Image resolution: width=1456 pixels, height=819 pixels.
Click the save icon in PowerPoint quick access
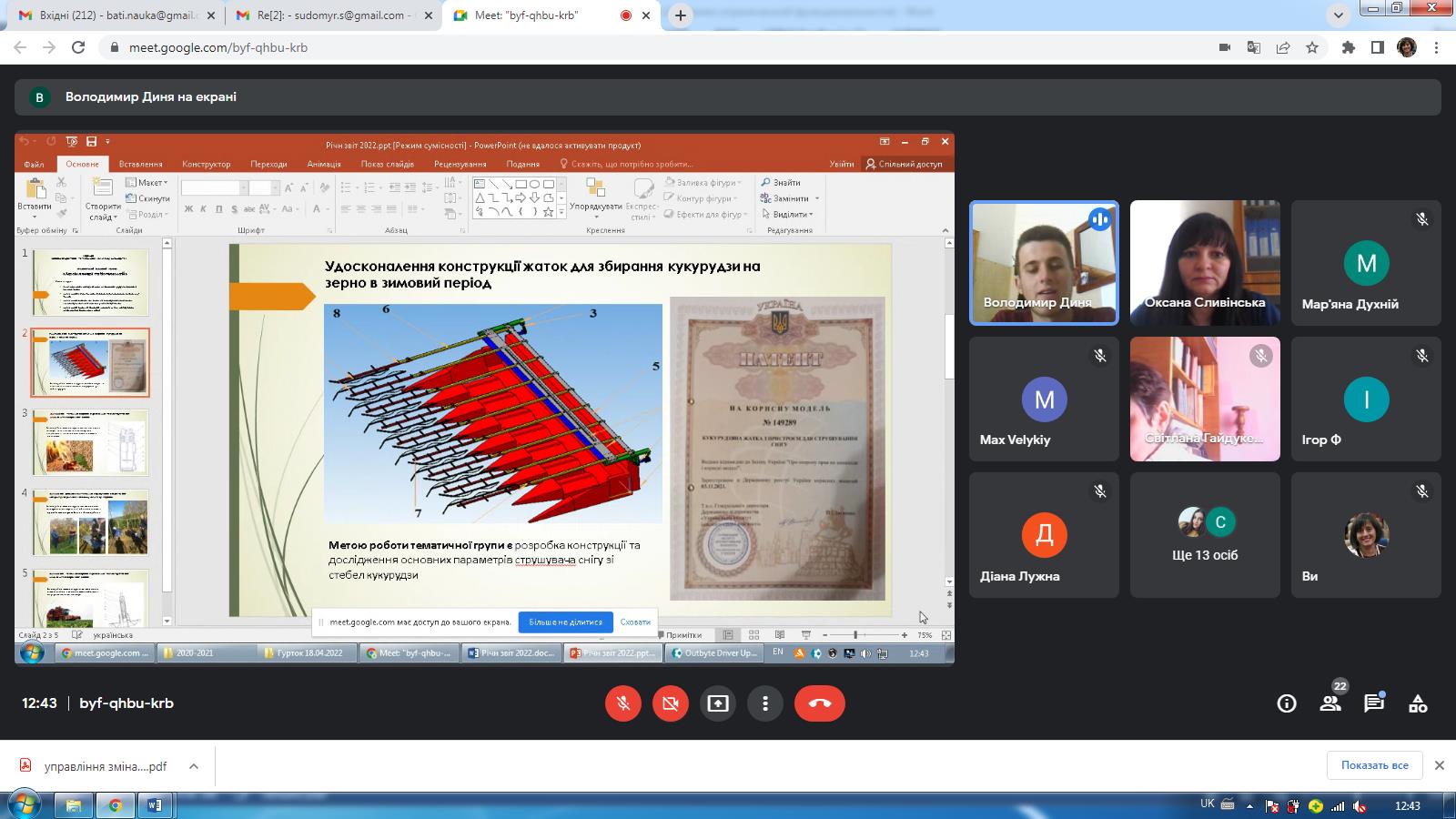91,141
